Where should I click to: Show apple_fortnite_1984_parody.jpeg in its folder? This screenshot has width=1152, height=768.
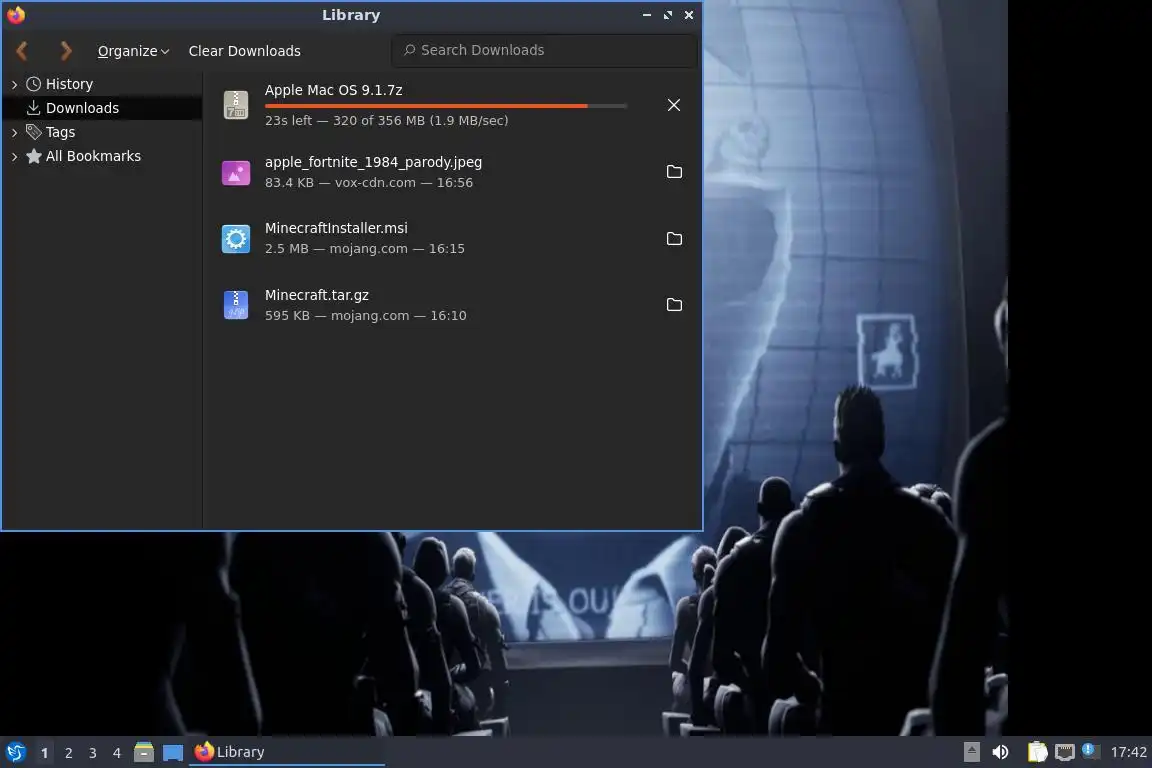click(x=674, y=171)
